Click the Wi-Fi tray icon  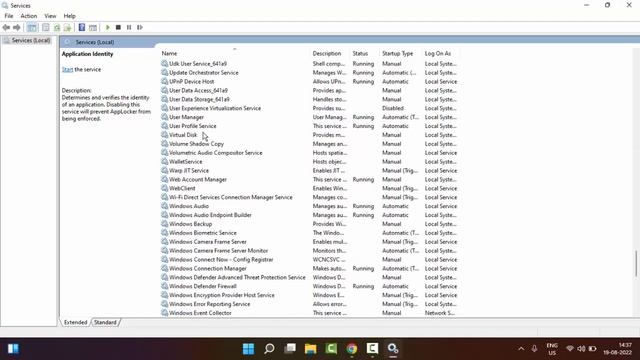point(570,349)
